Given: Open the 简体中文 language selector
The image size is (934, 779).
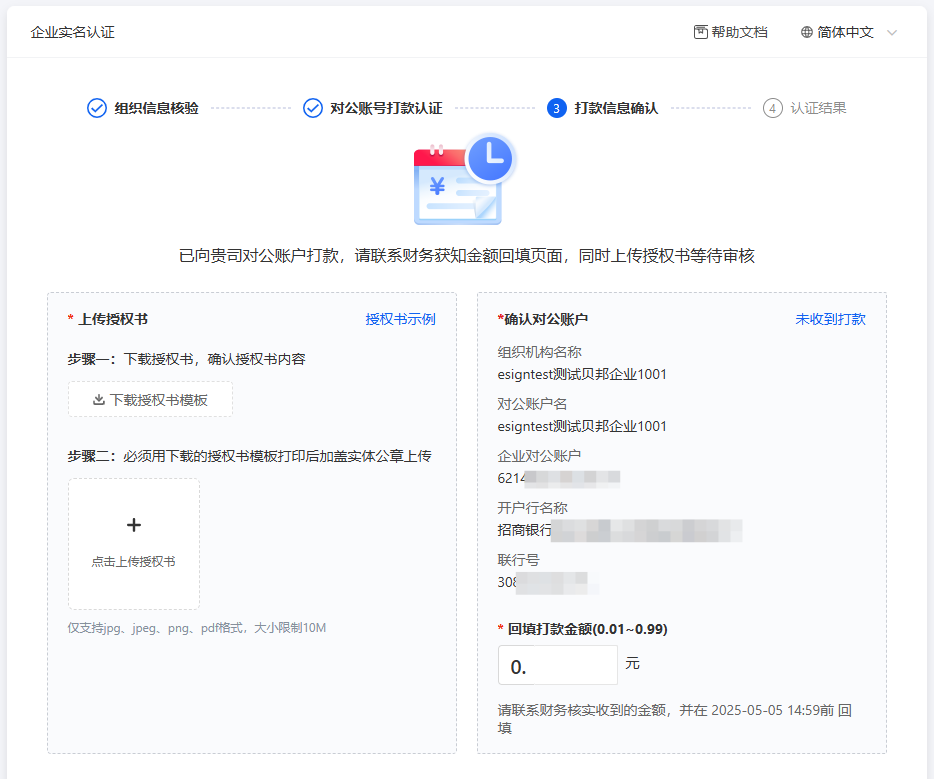Looking at the screenshot, I should click(x=845, y=32).
